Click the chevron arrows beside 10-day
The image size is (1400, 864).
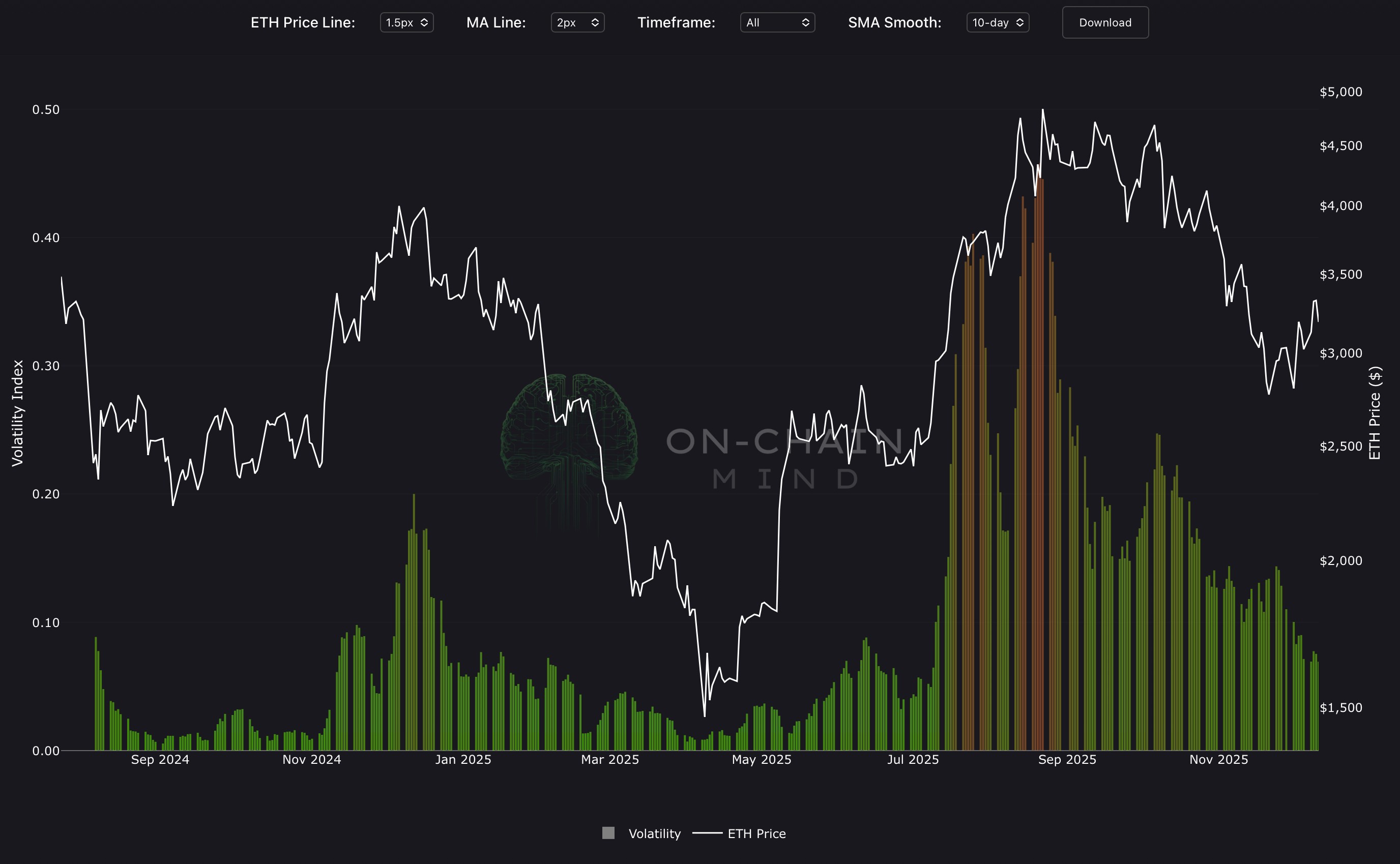(x=1020, y=22)
